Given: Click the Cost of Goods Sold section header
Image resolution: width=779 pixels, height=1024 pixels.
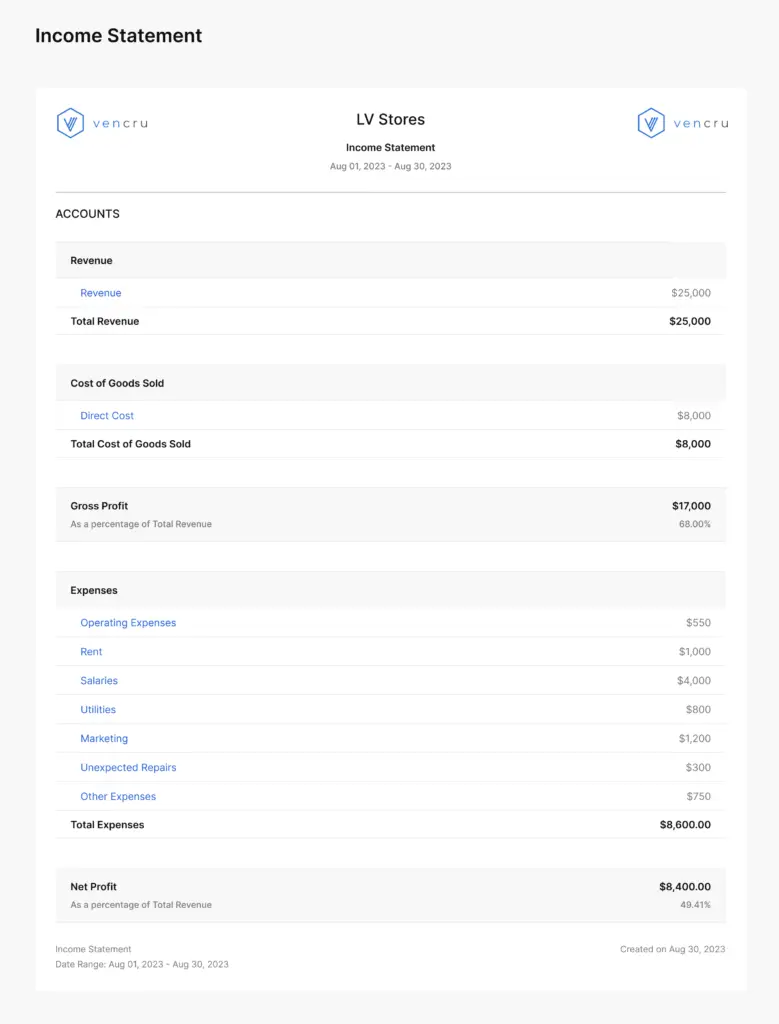Looking at the screenshot, I should click(117, 383).
